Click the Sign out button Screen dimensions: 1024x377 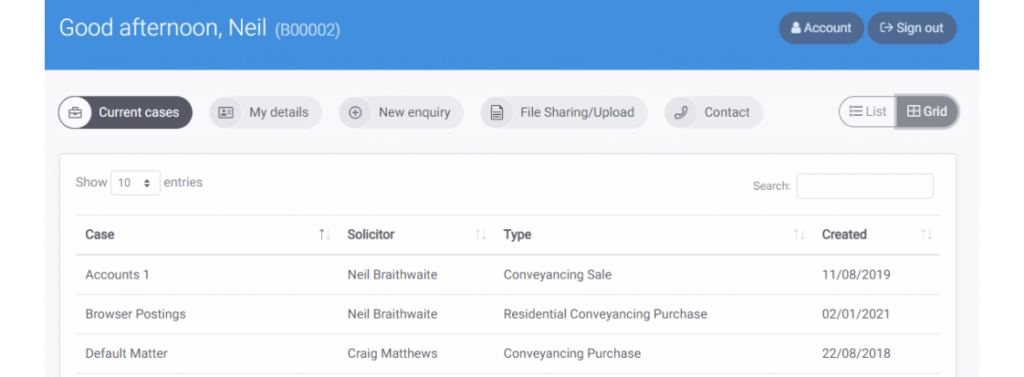pos(912,28)
